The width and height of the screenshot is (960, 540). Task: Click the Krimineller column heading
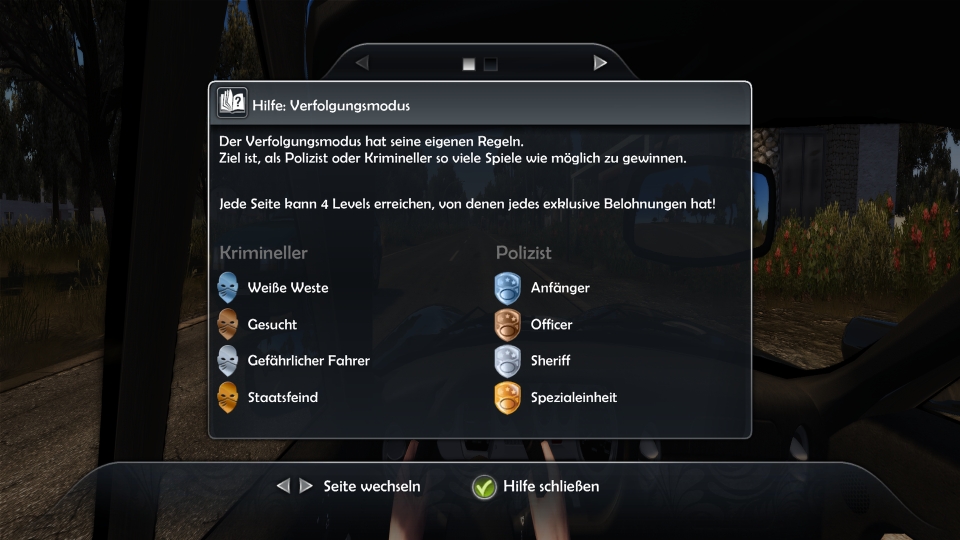263,253
